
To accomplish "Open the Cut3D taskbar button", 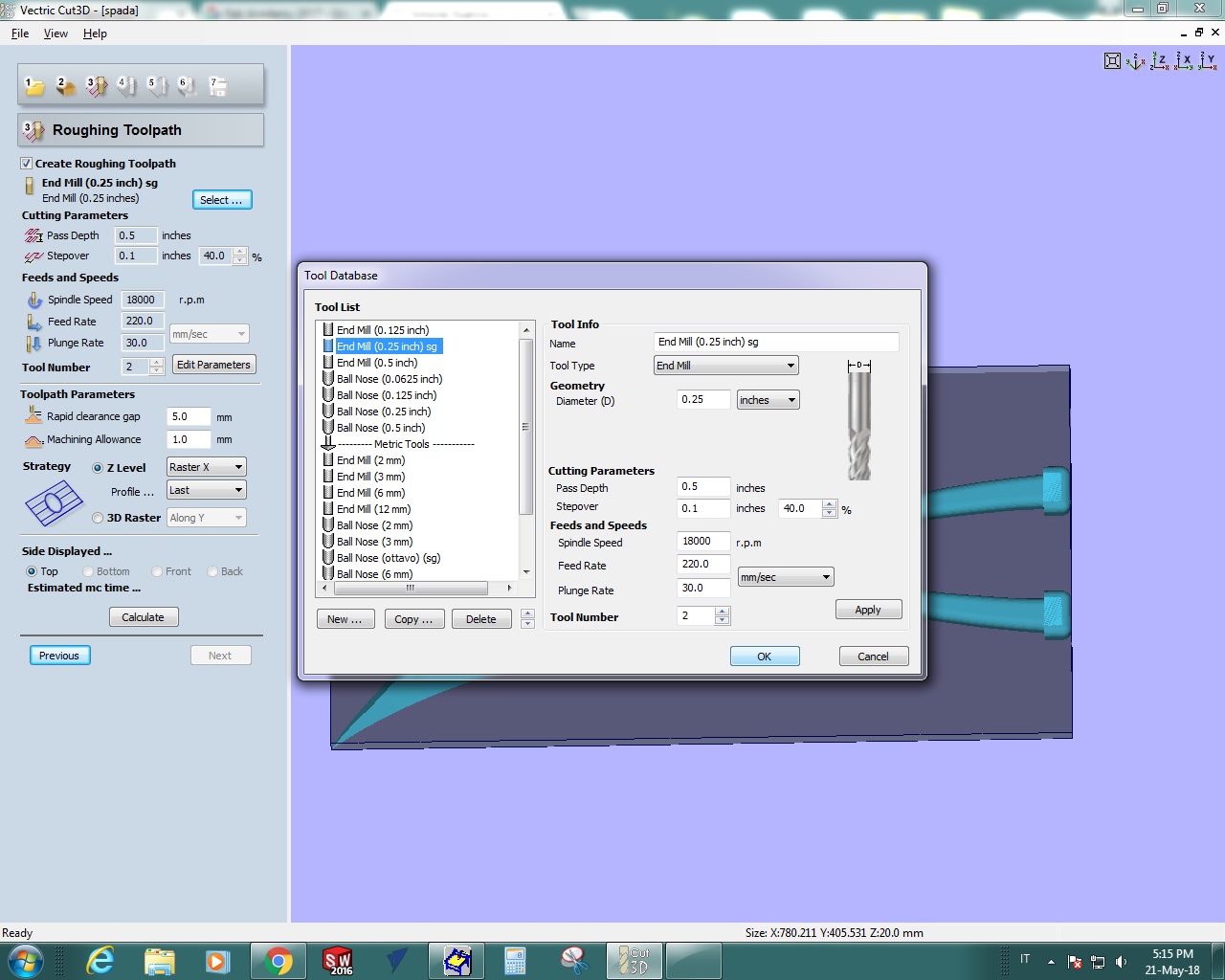I will click(x=634, y=960).
